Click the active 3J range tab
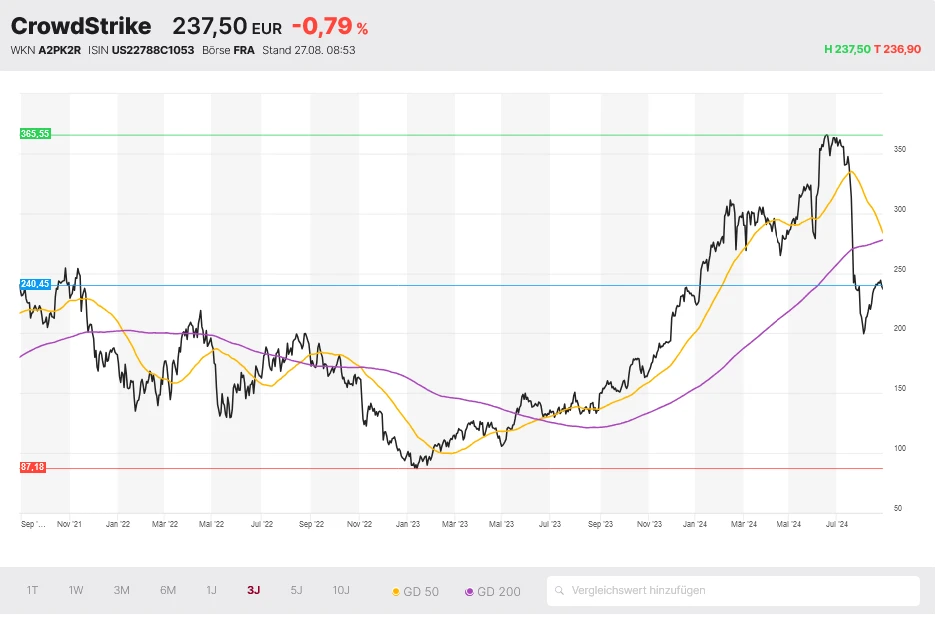 tap(254, 590)
